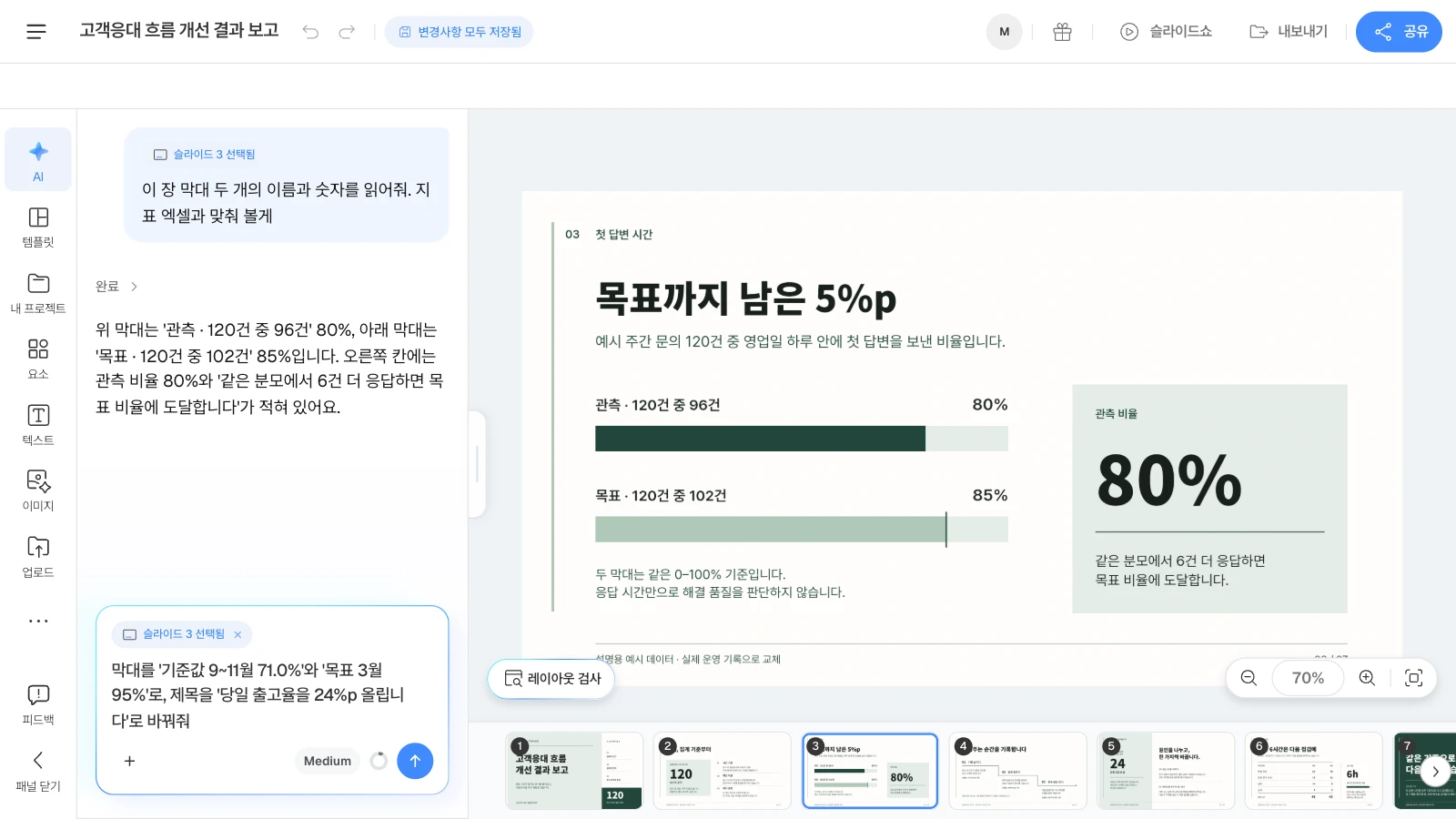Send the AI prompt message

[415, 761]
